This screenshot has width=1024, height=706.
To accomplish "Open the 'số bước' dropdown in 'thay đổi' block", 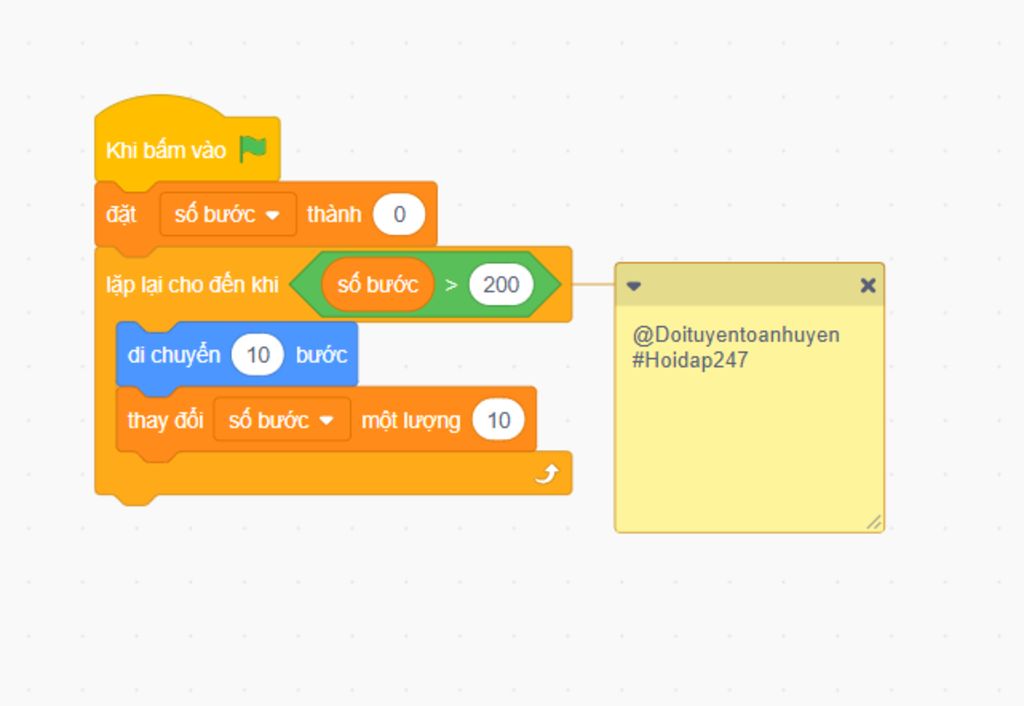I will 282,420.
